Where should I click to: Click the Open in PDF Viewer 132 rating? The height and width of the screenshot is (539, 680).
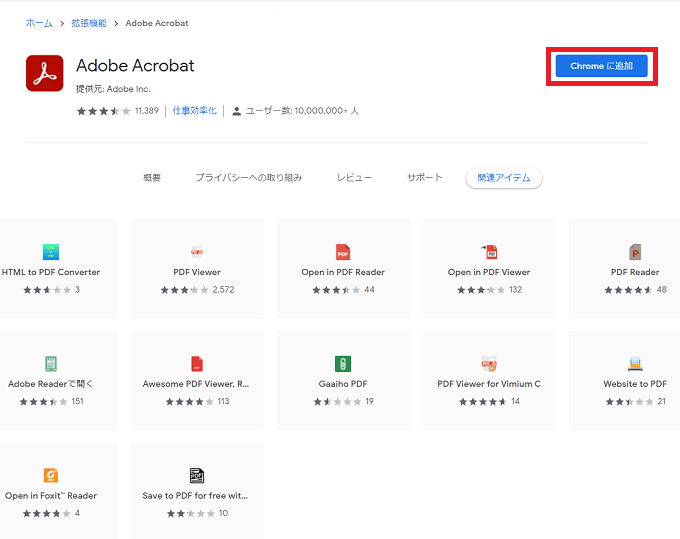(x=489, y=290)
